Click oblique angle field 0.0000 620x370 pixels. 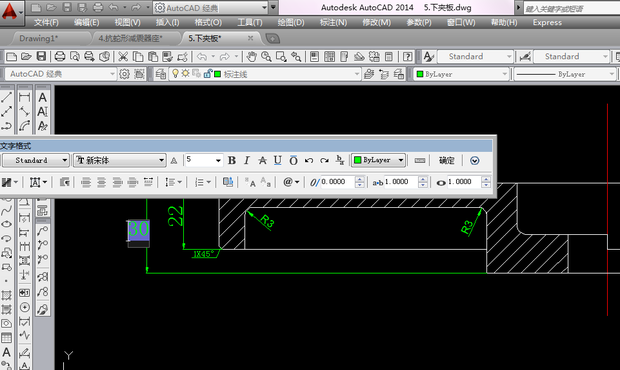point(337,182)
